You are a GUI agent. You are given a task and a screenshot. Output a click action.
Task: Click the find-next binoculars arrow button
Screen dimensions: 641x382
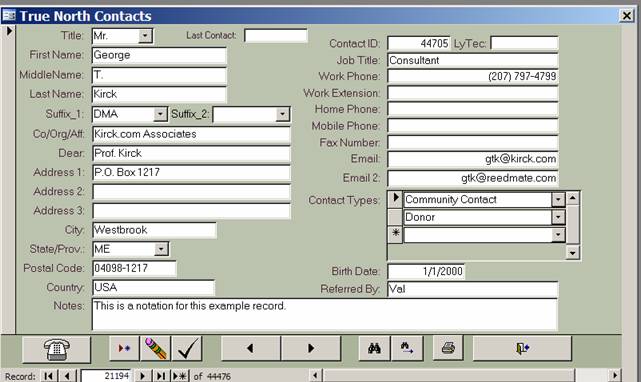click(x=407, y=348)
